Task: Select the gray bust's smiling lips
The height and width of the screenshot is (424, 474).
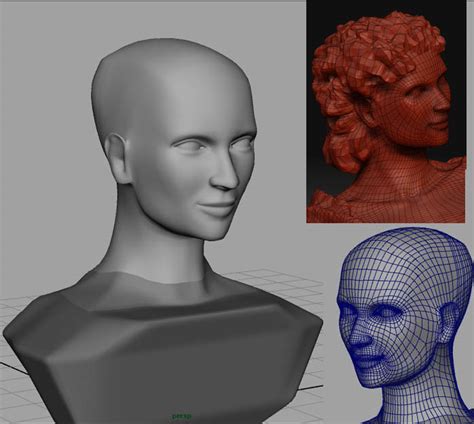Action: [x=217, y=208]
